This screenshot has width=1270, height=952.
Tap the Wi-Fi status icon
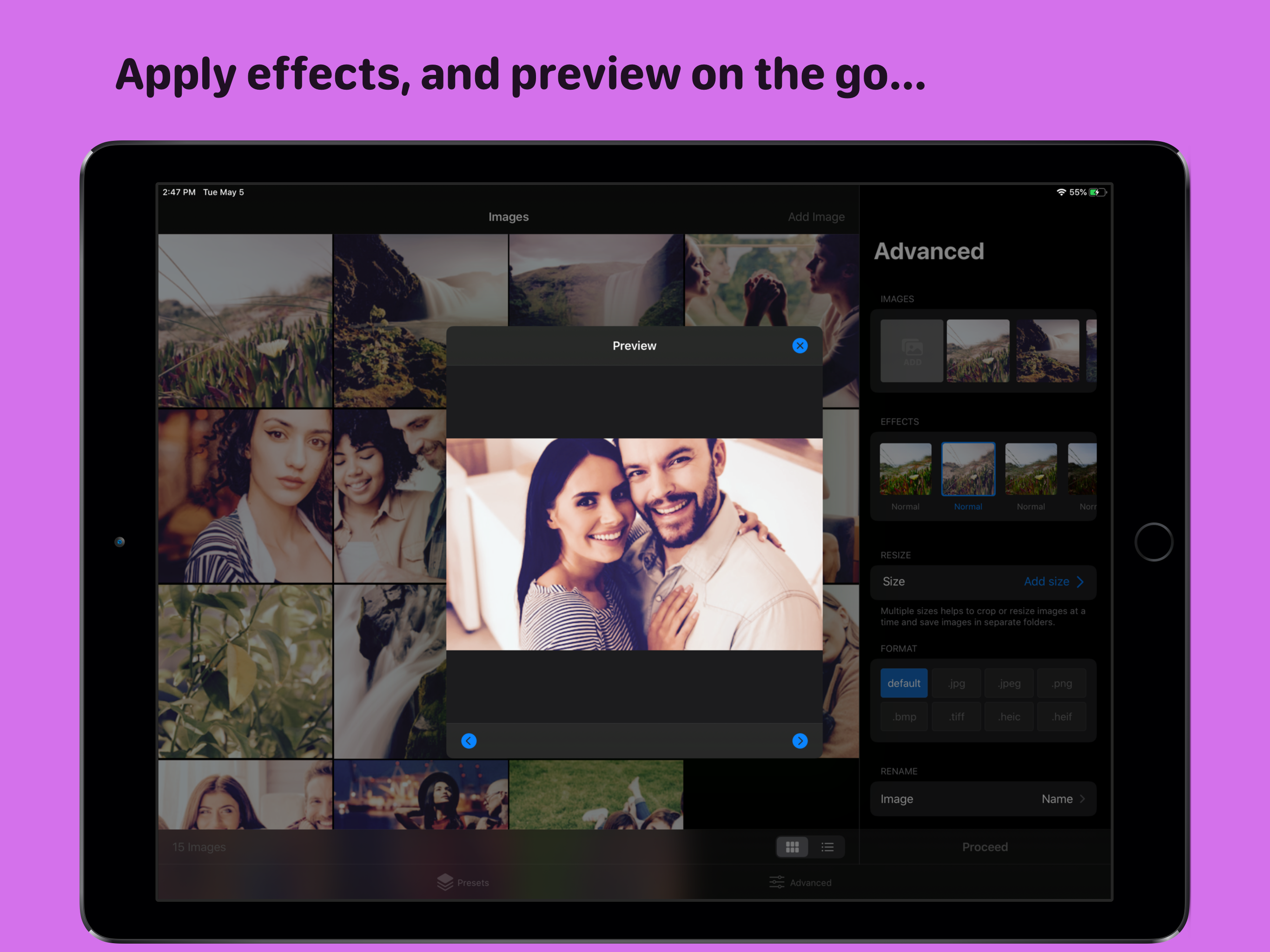coord(1061,192)
